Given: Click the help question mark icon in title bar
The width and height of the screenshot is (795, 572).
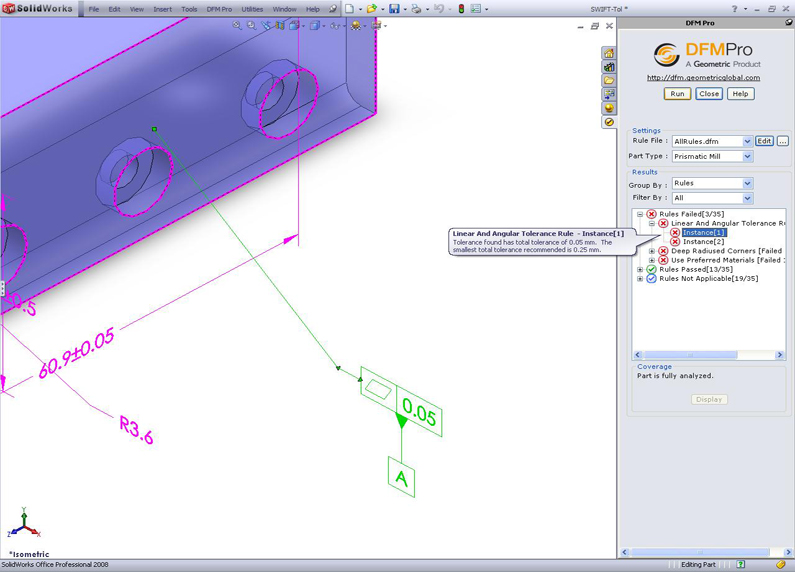Looking at the screenshot, I should pyautogui.click(x=734, y=9).
